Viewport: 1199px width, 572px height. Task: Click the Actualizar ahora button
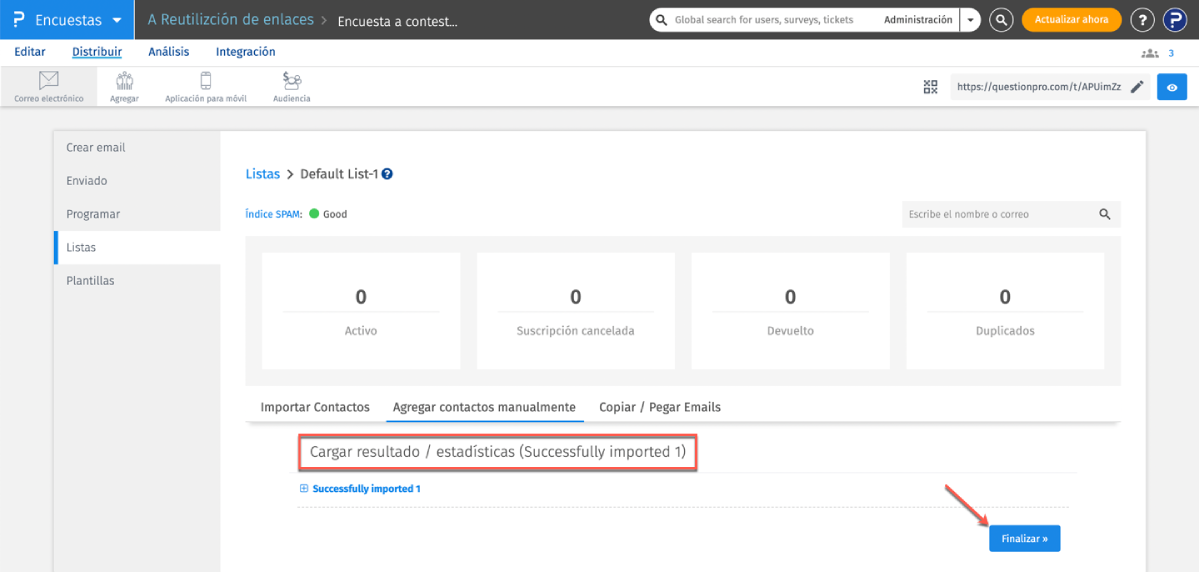coord(1071,20)
